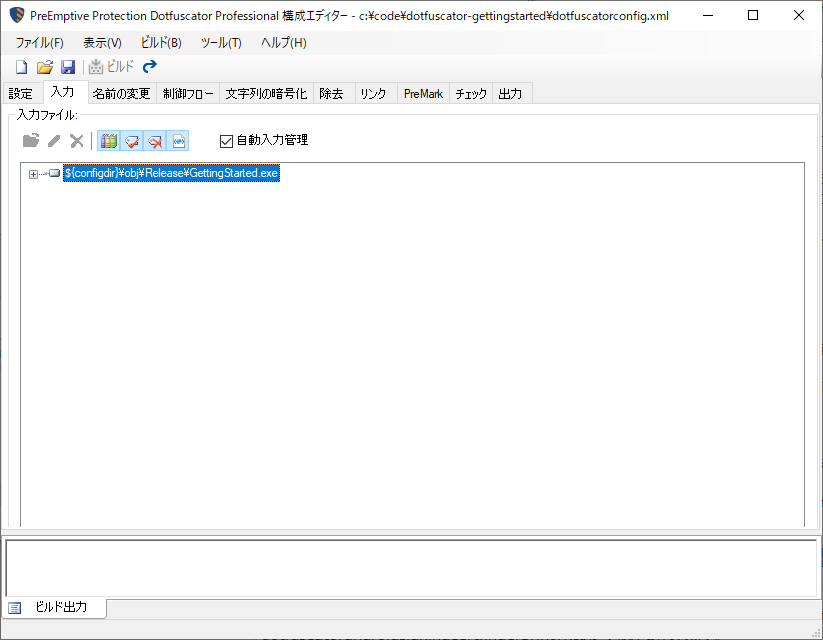
Task: Go to the 制御フロー tab
Action: 188,93
